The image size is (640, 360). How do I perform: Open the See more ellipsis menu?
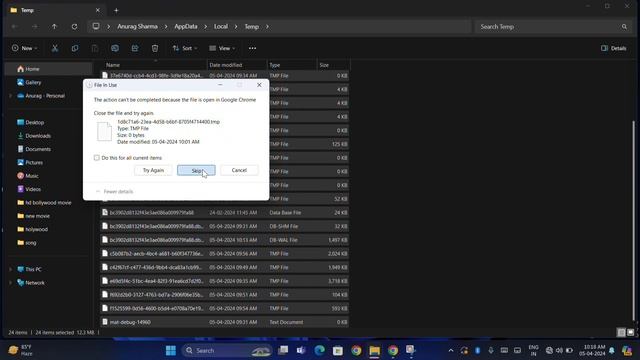coord(252,48)
